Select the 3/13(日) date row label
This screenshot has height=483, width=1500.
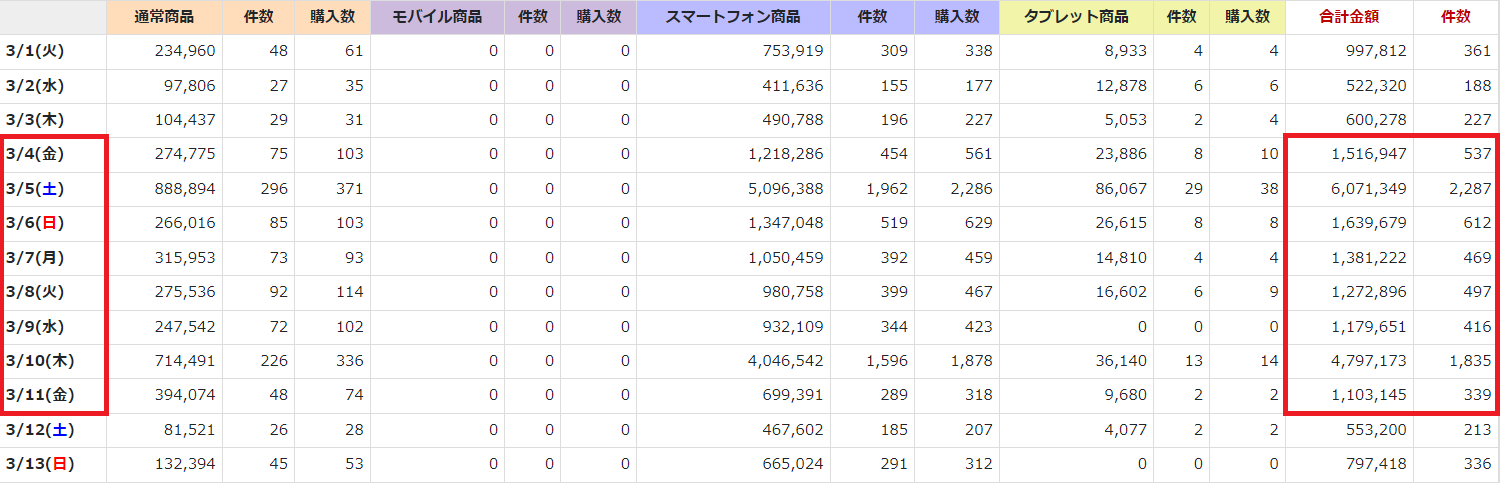pos(38,464)
